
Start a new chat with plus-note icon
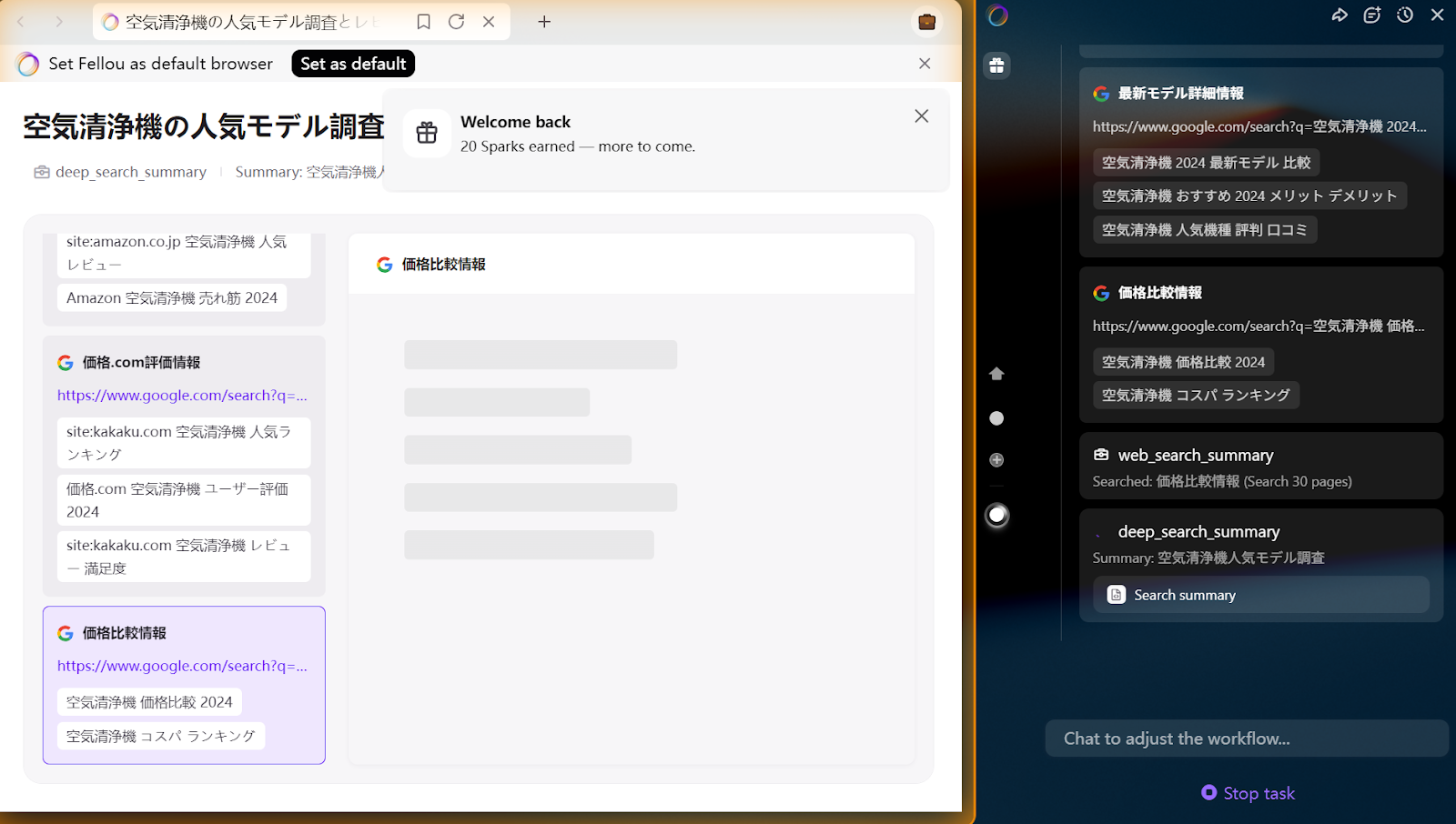coord(1372,15)
